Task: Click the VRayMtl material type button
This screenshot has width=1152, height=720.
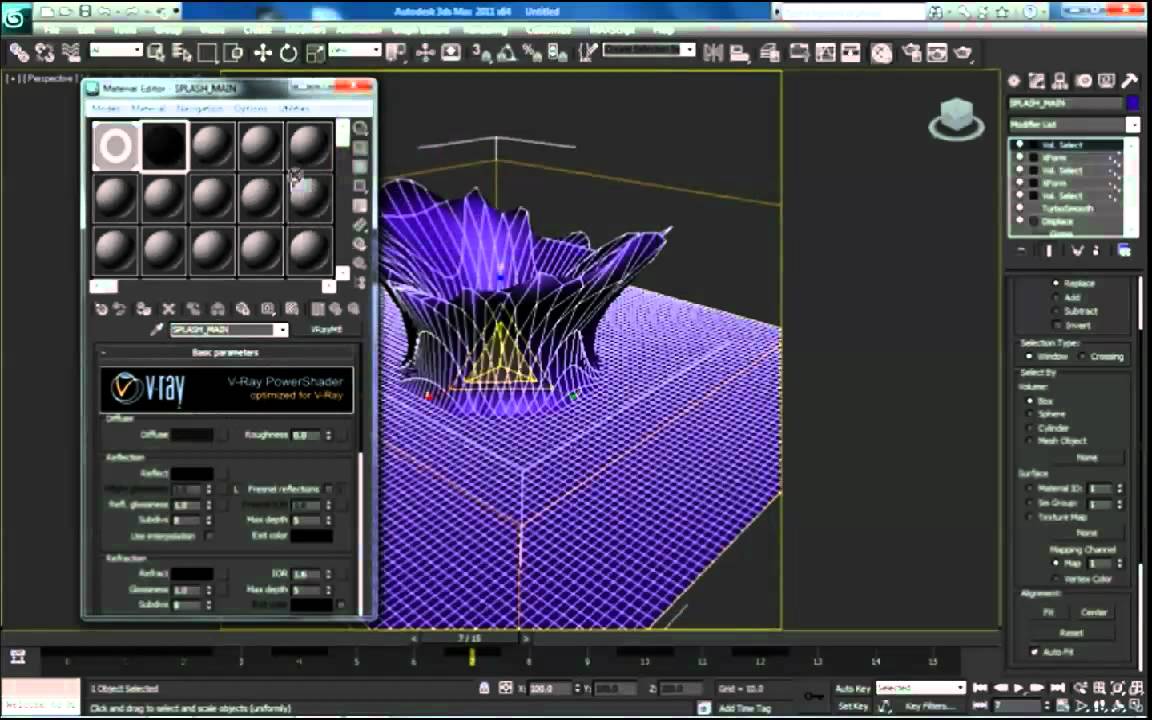Action: click(x=326, y=330)
